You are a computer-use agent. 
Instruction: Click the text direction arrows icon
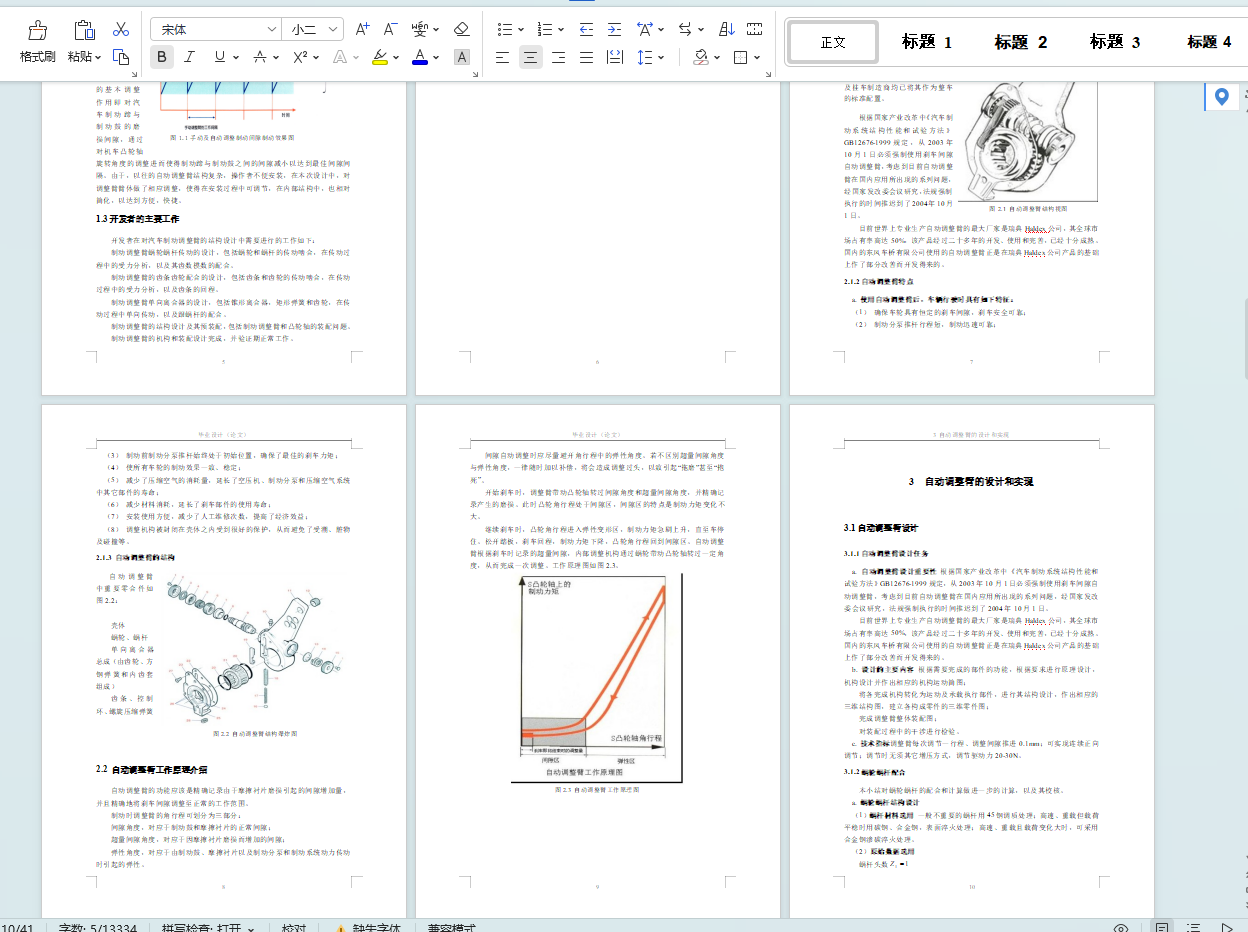(x=687, y=30)
